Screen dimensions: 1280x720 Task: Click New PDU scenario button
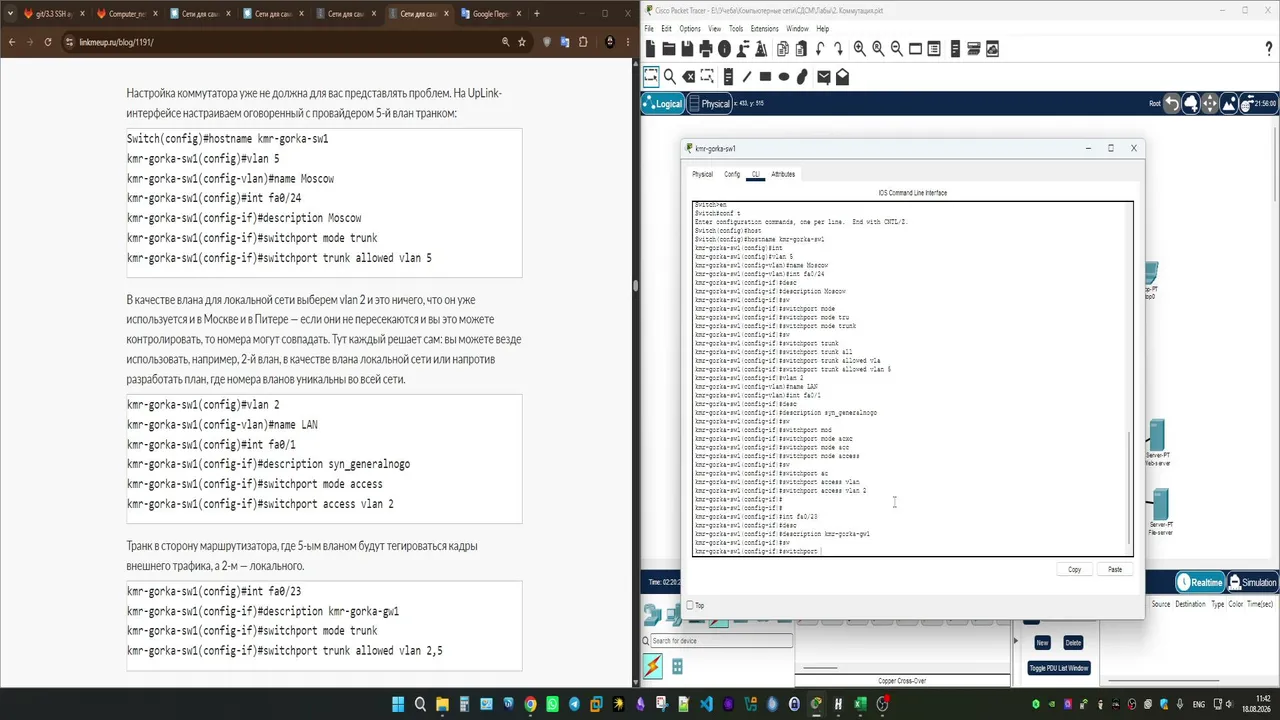point(1042,643)
